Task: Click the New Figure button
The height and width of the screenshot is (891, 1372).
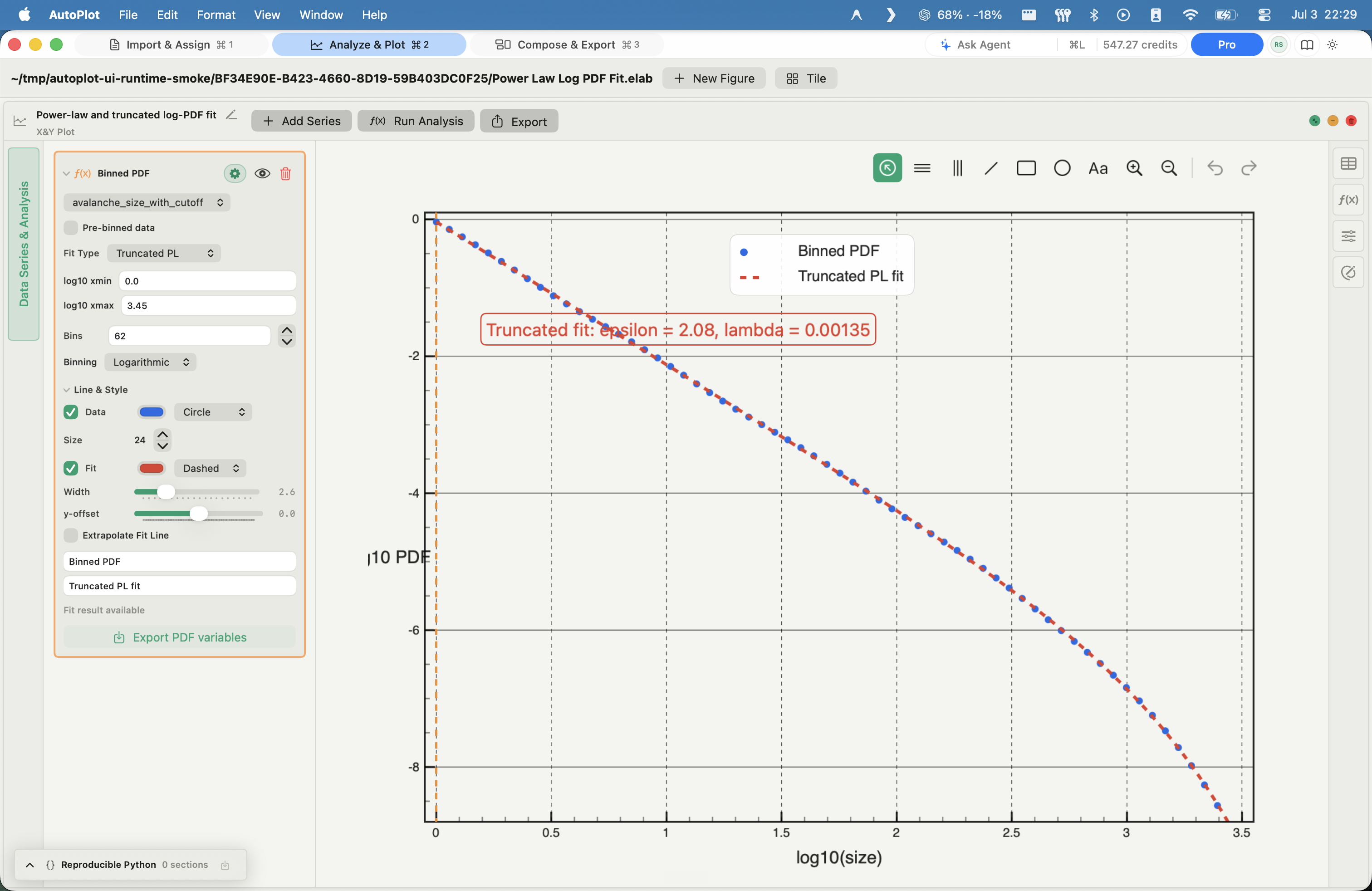Action: 714,78
